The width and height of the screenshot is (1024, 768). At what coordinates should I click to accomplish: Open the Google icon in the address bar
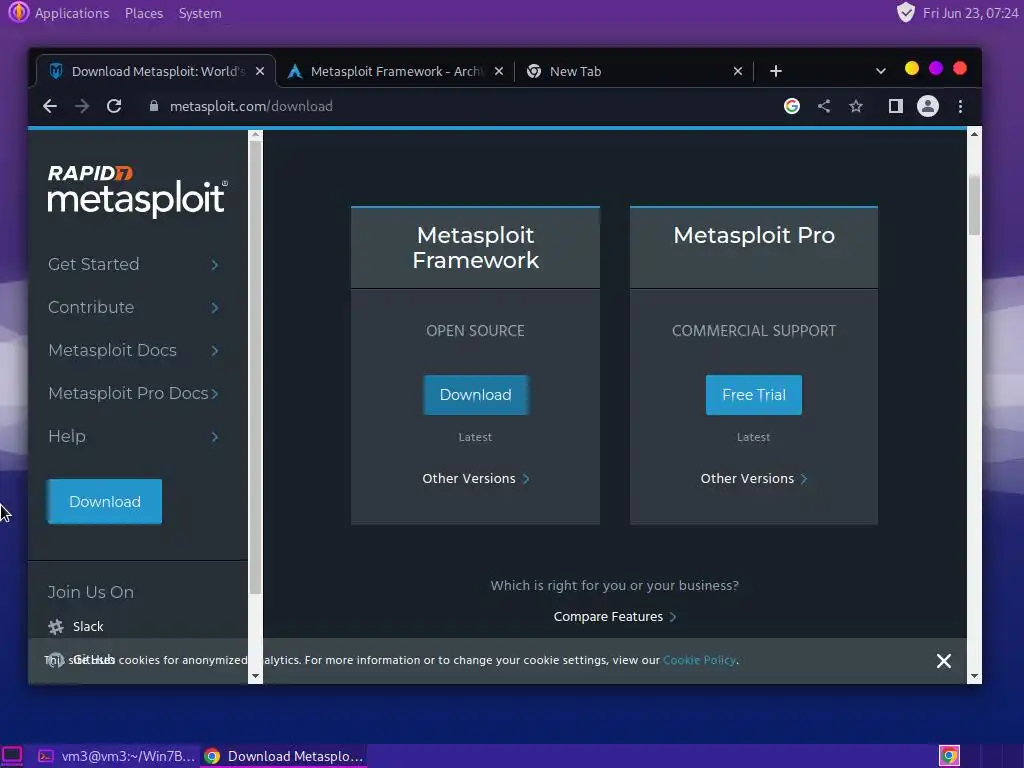click(792, 106)
